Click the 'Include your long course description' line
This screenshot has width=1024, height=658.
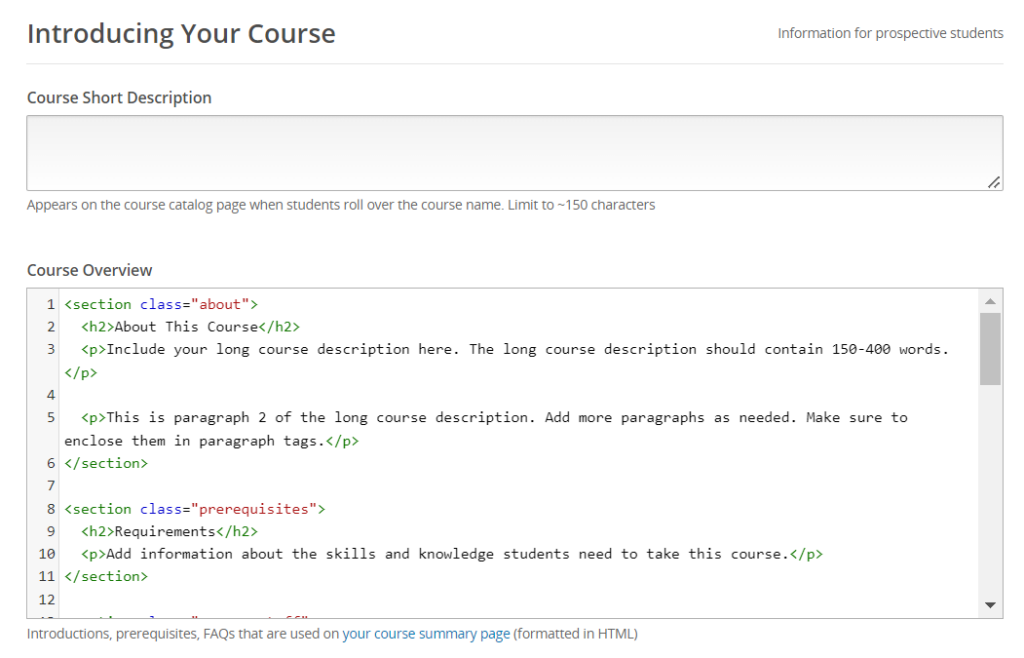(500, 350)
